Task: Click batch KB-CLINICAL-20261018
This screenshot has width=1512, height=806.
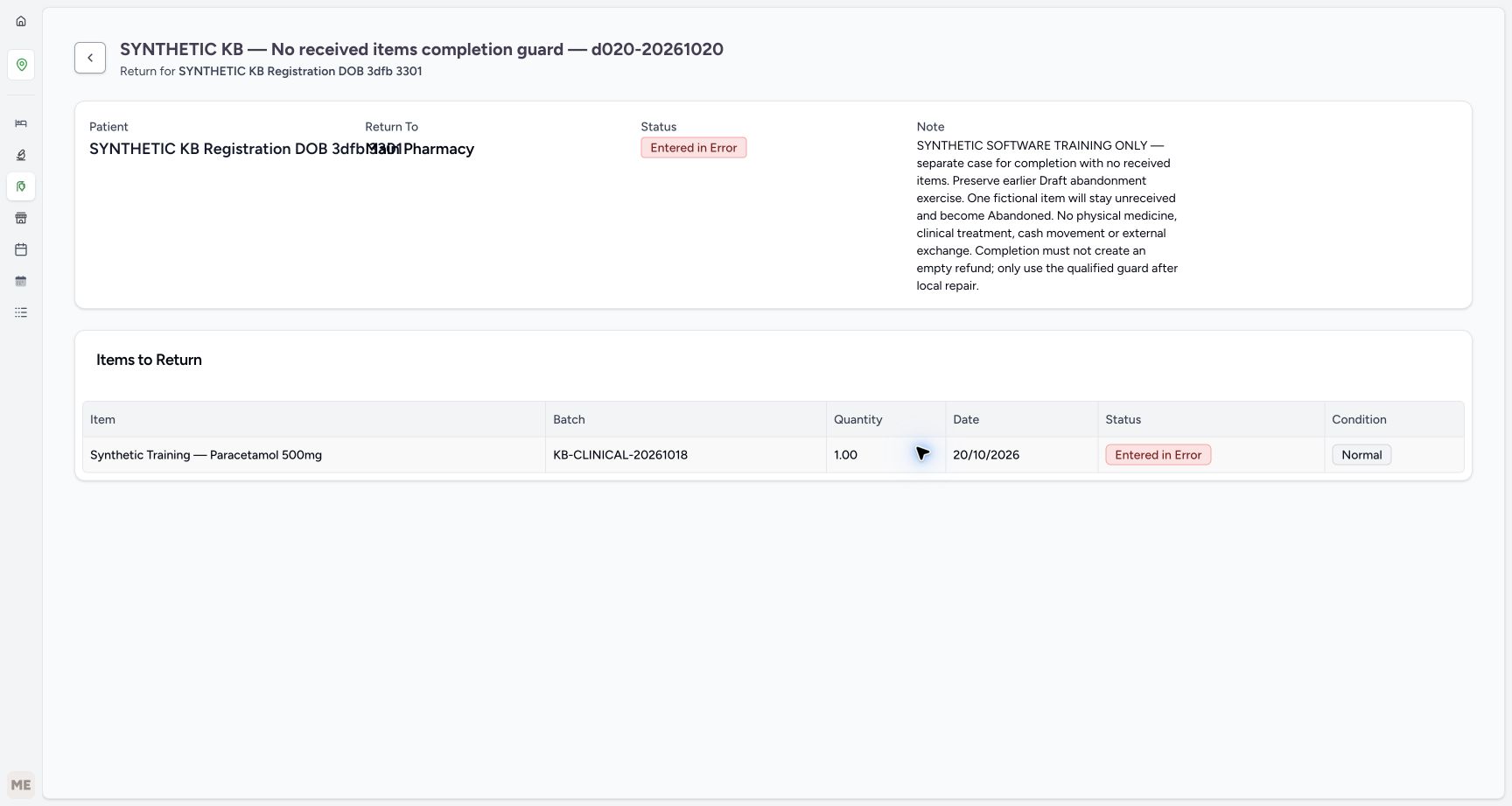Action: tap(620, 455)
